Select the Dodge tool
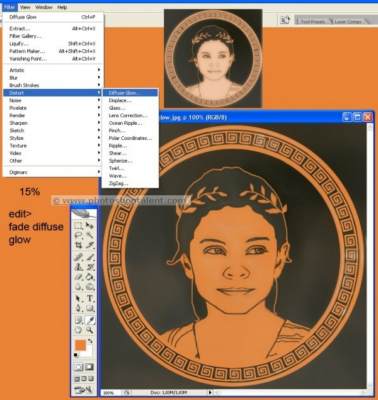Image resolution: width=378 pixels, height=400 pixels. 90,286
